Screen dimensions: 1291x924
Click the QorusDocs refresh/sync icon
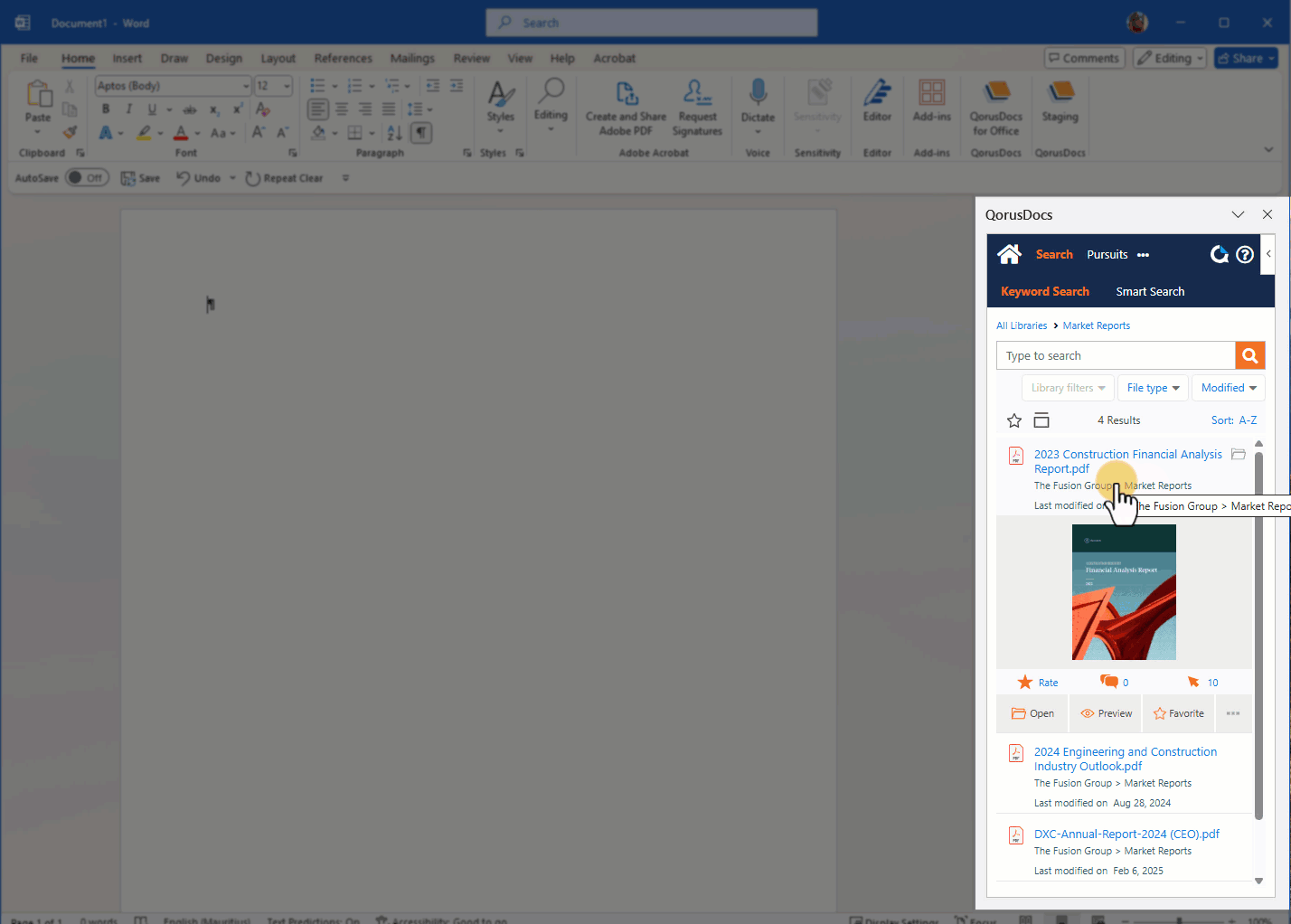tap(1220, 255)
